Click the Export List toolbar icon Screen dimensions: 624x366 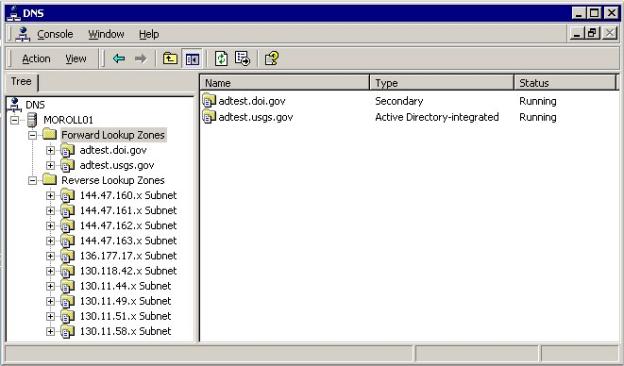tap(242, 58)
